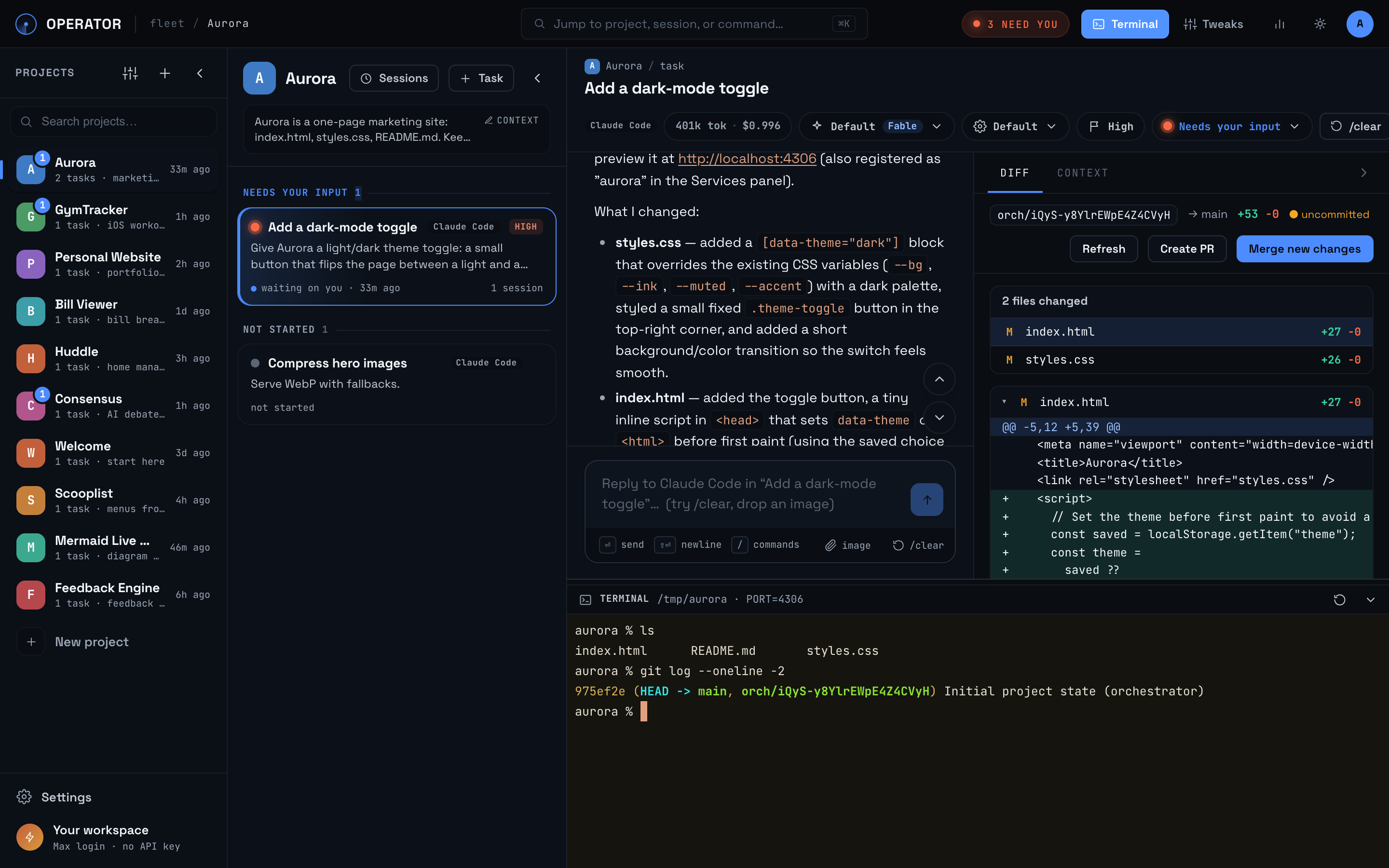Collapse the Projects sidebar chevron
The width and height of the screenshot is (1389, 868).
tap(200, 73)
